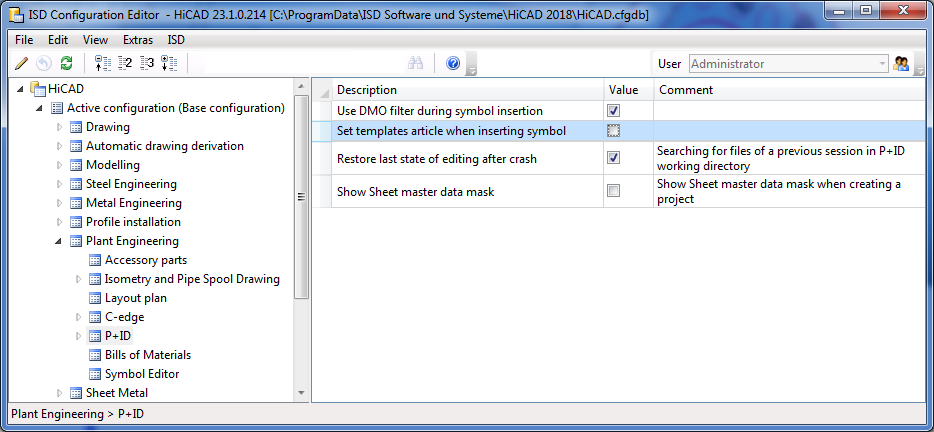Expand the Steel Engineering tree node
Screen dimensions: 934x432
pos(60,184)
